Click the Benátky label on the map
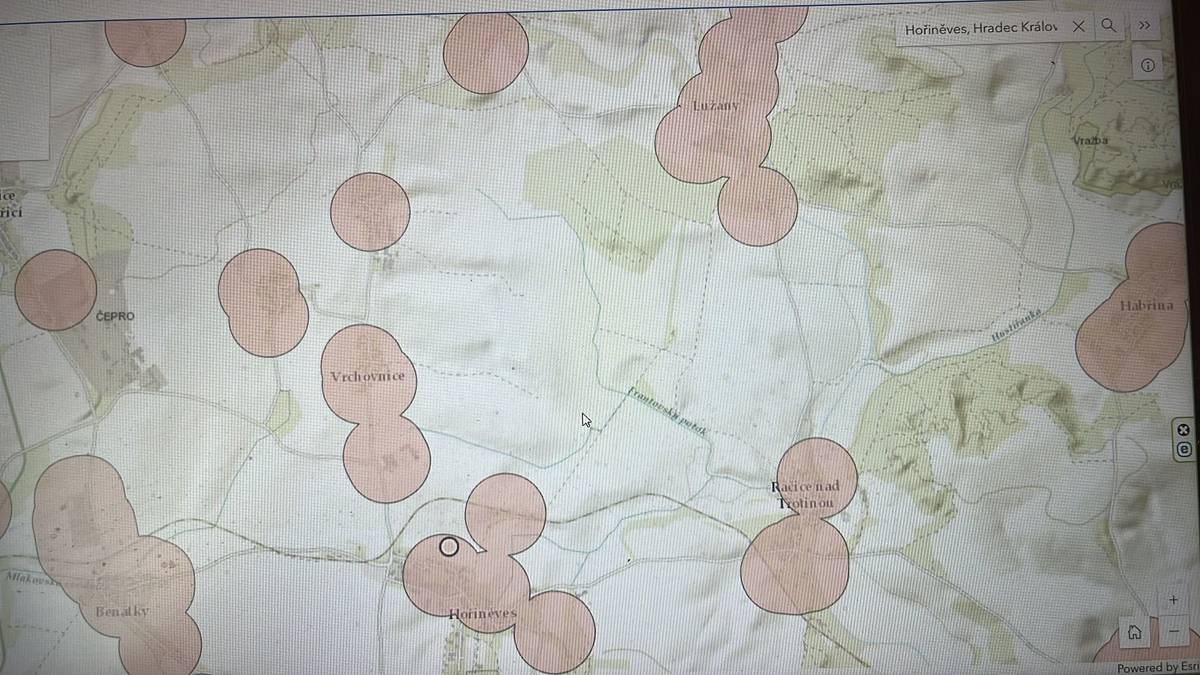This screenshot has height=675, width=1200. [123, 610]
